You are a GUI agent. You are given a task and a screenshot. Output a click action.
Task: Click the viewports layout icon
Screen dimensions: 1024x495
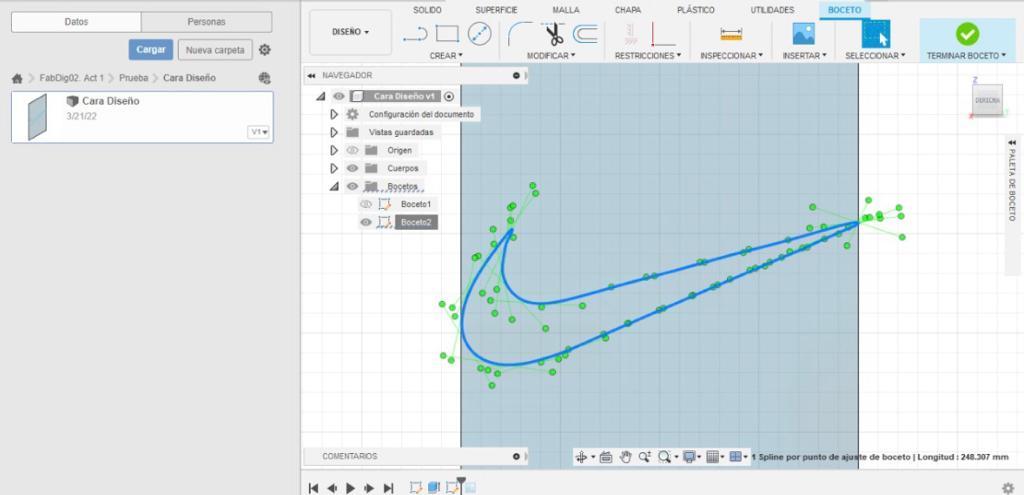tap(735, 457)
